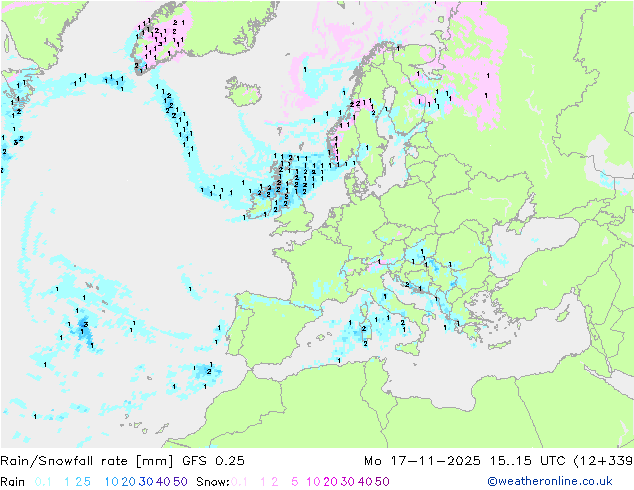Click the 'Snow:' legend label
634x490 pixels.
click(213, 482)
